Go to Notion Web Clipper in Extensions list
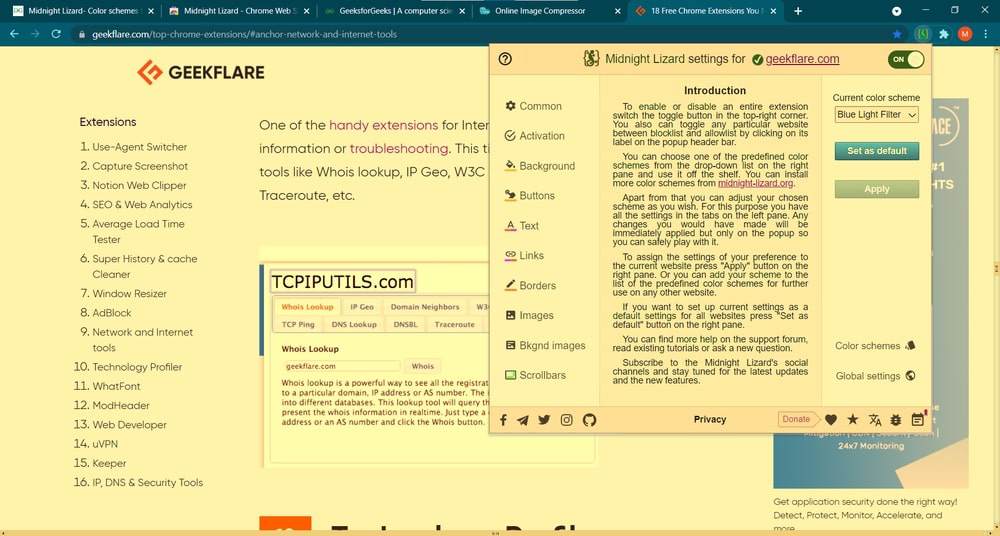This screenshot has height=536, width=1000. click(x=140, y=186)
